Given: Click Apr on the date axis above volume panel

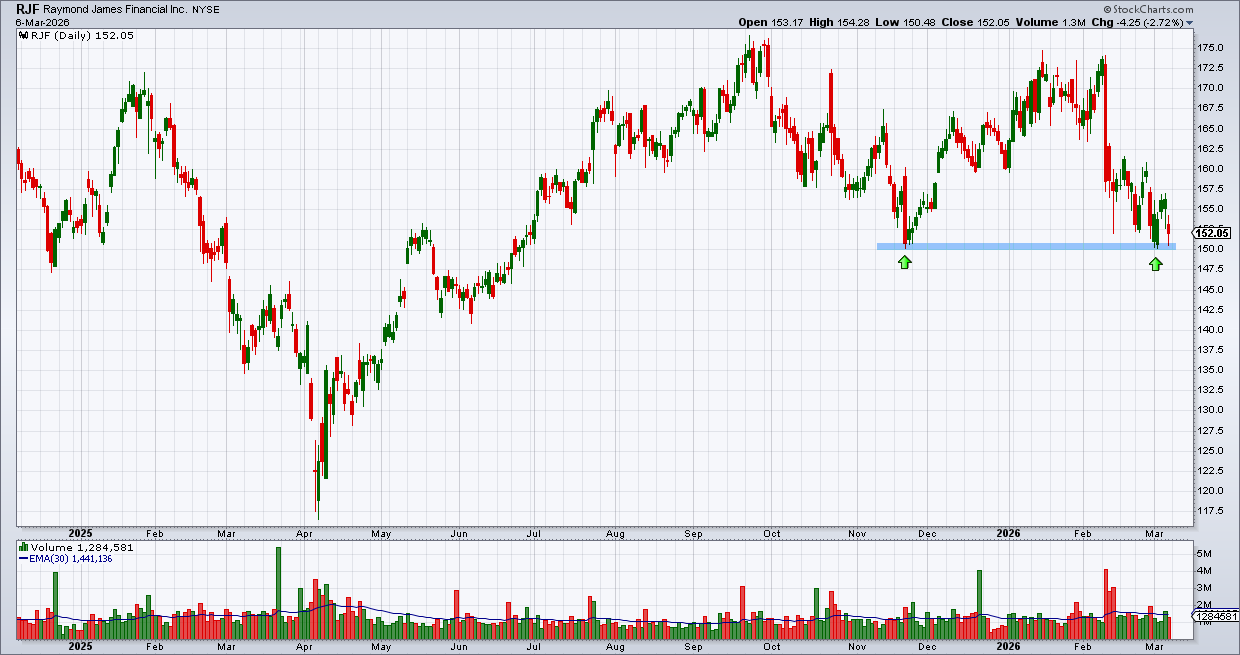Looking at the screenshot, I should tap(304, 533).
